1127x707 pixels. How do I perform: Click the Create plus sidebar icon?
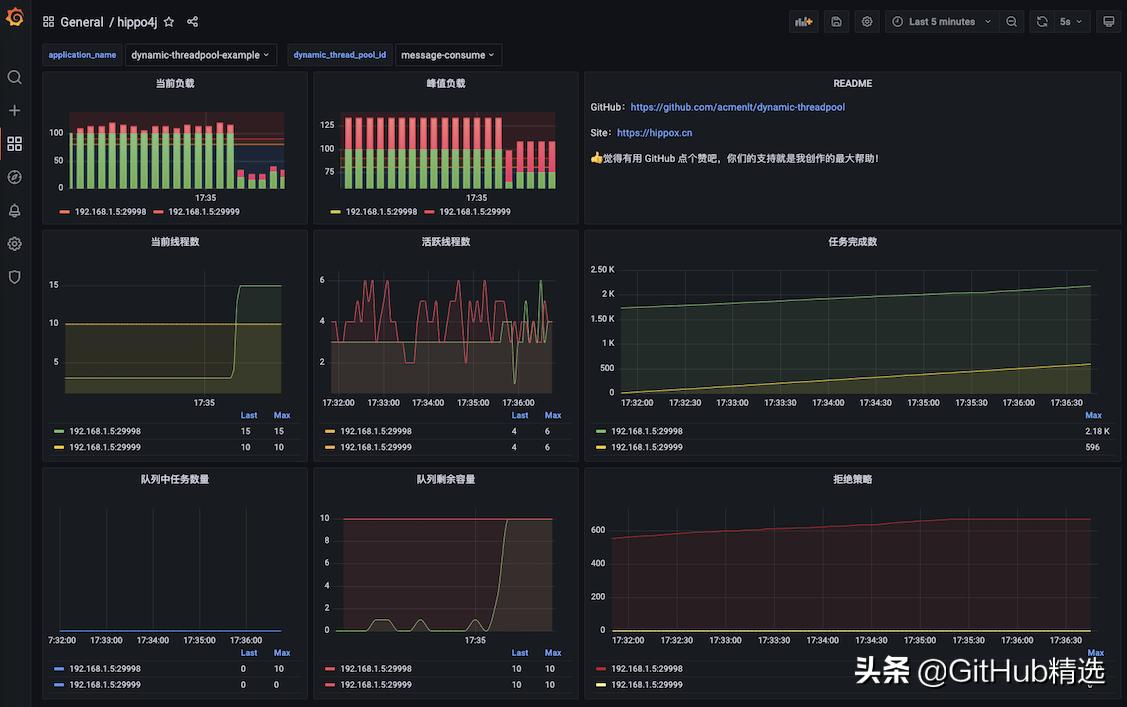pos(14,110)
